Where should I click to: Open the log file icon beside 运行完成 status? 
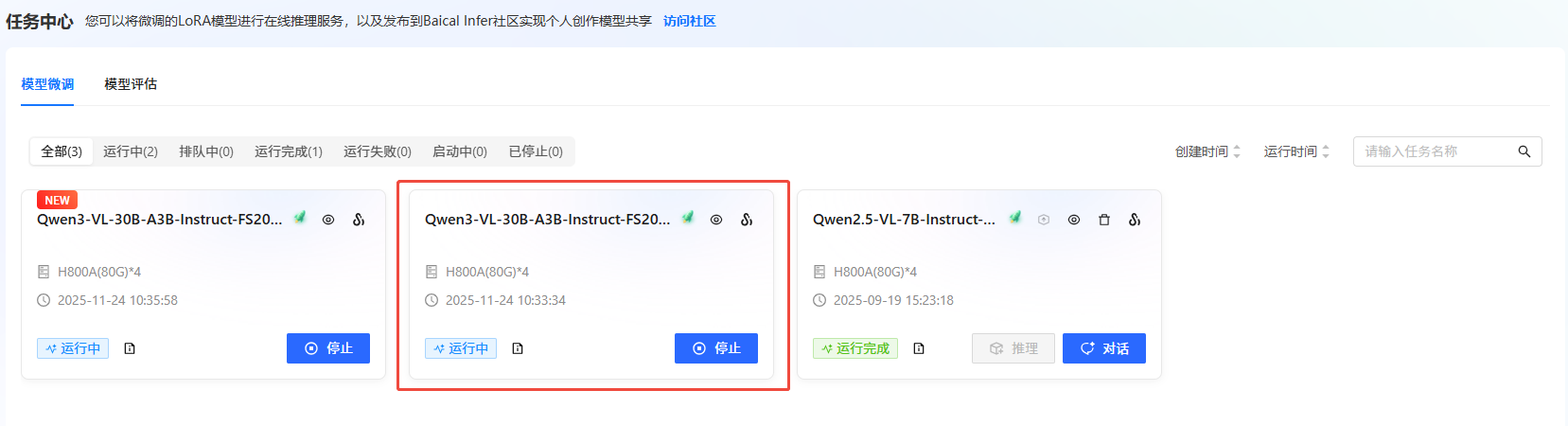pyautogui.click(x=919, y=348)
